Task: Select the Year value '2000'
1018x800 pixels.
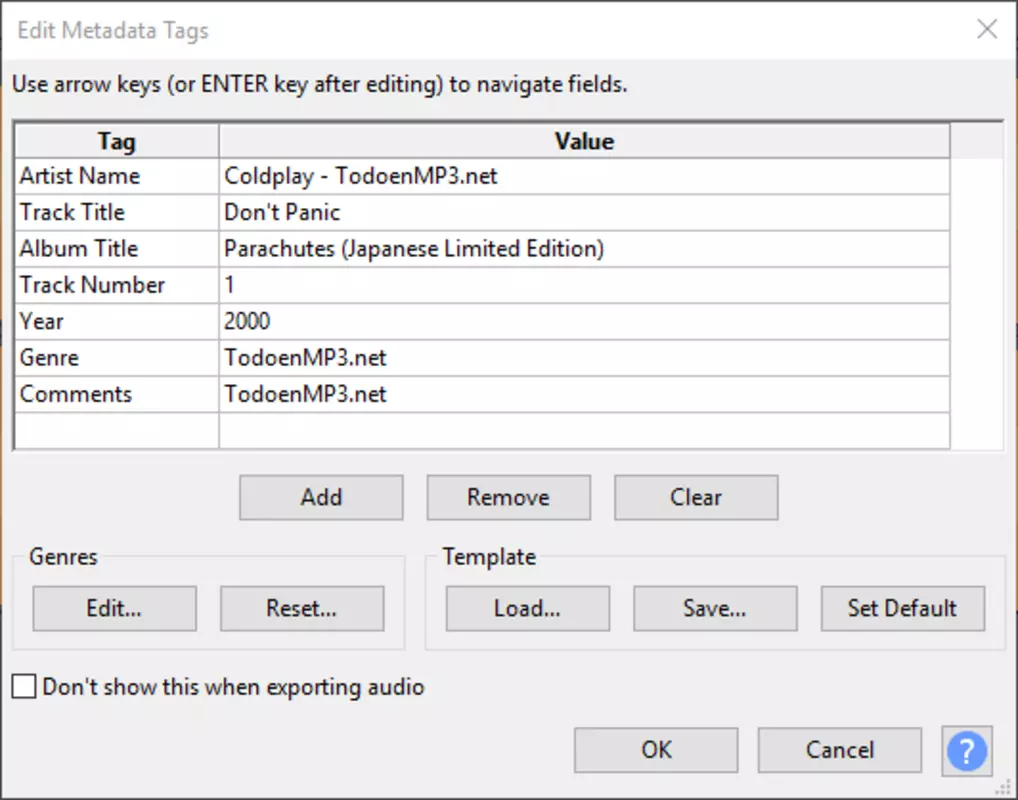Action: click(584, 321)
